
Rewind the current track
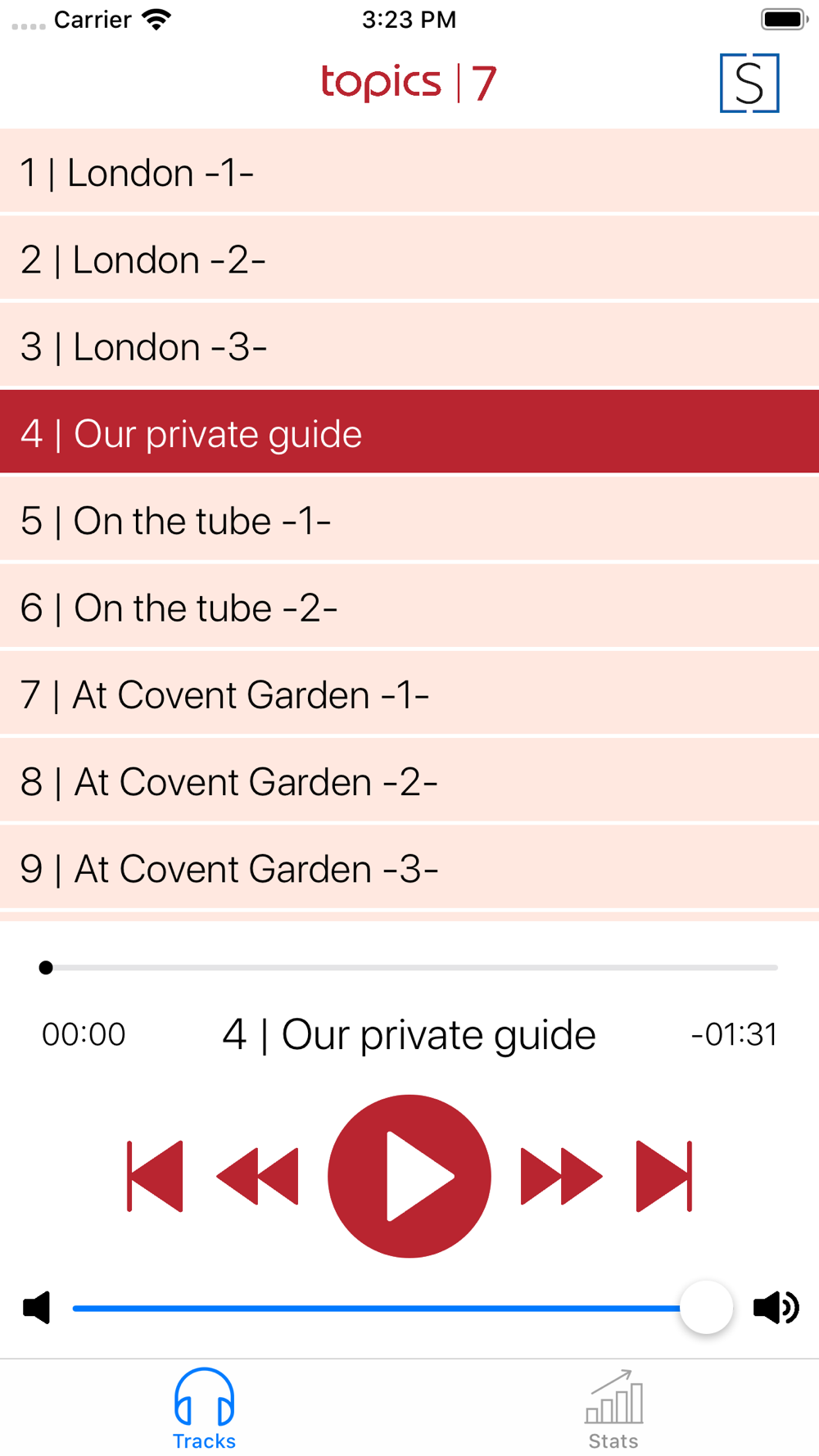pos(257,1176)
